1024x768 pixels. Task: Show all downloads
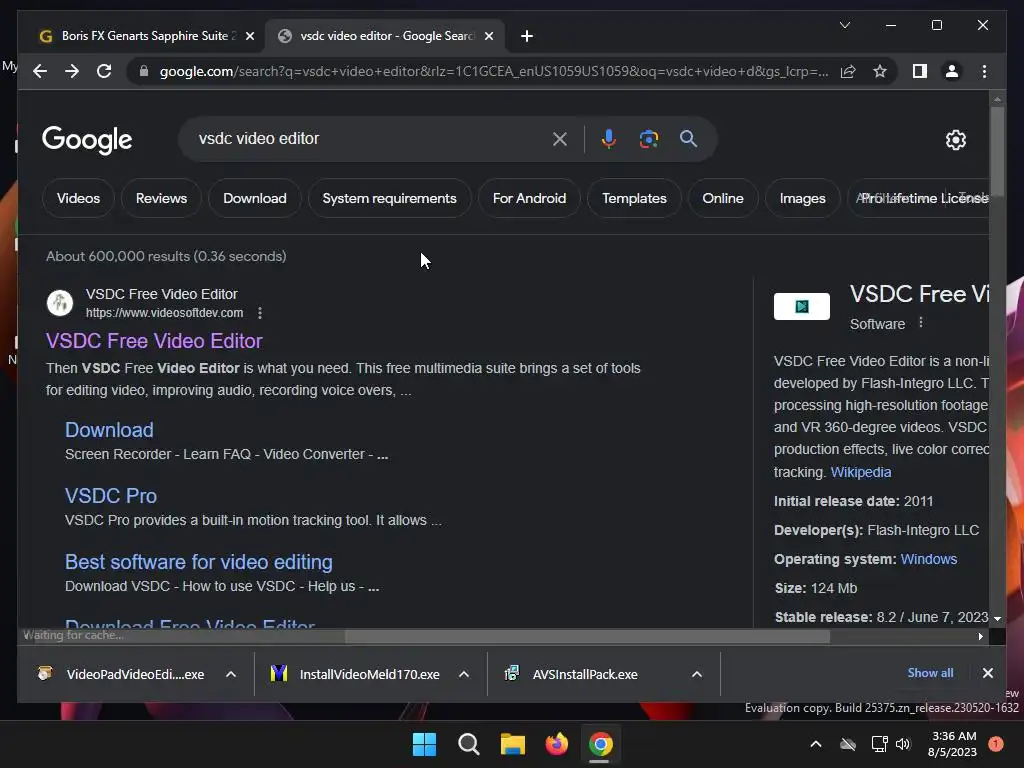point(930,673)
